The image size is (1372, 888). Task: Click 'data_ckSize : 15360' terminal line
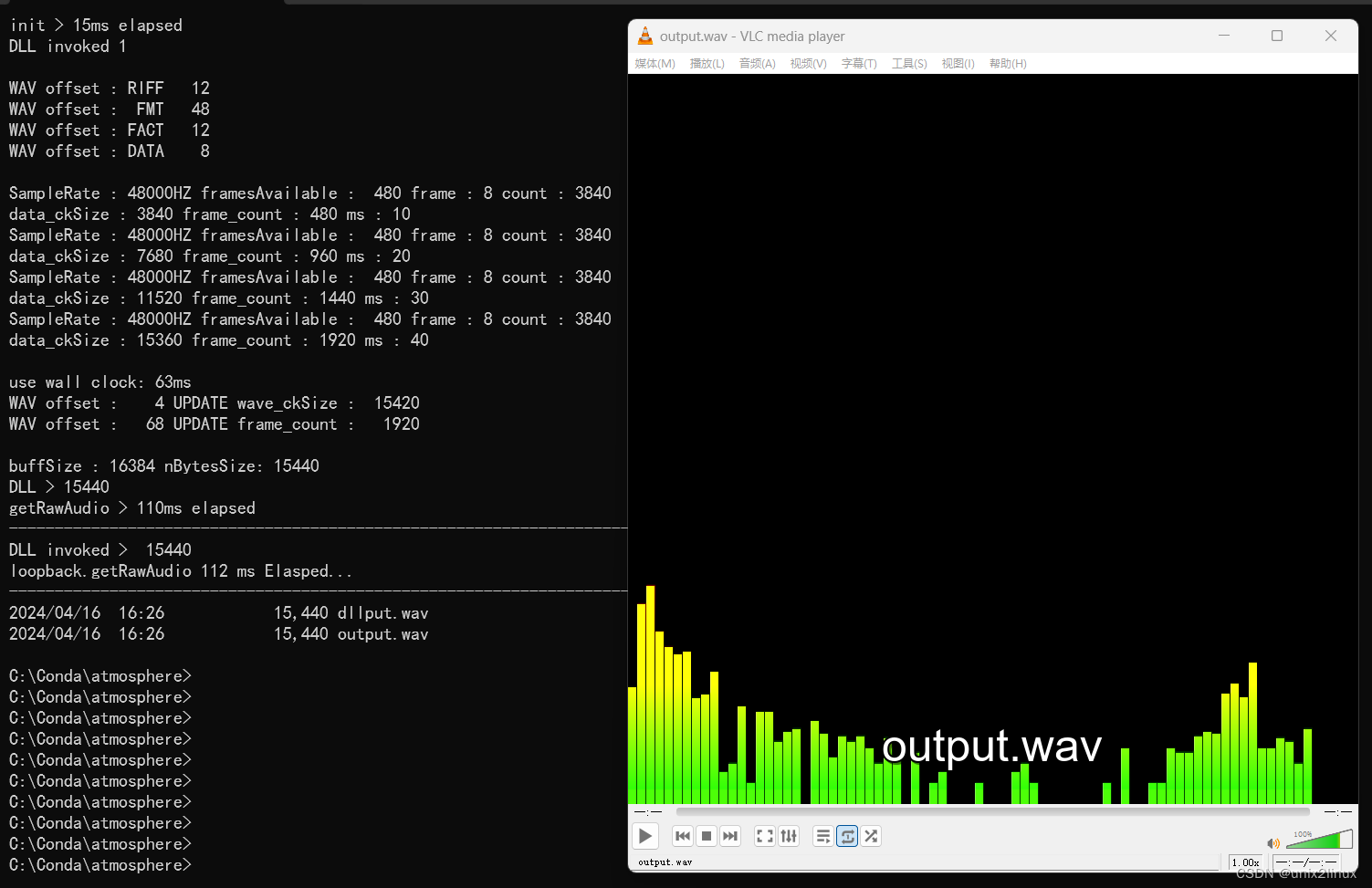(x=219, y=340)
